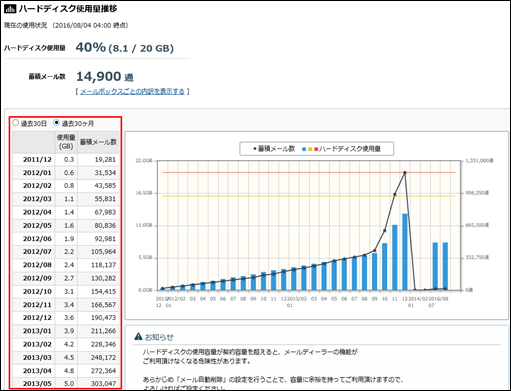511x391 pixels.
Task: Click the 1,331,000通 right axis label
Action: [479, 161]
